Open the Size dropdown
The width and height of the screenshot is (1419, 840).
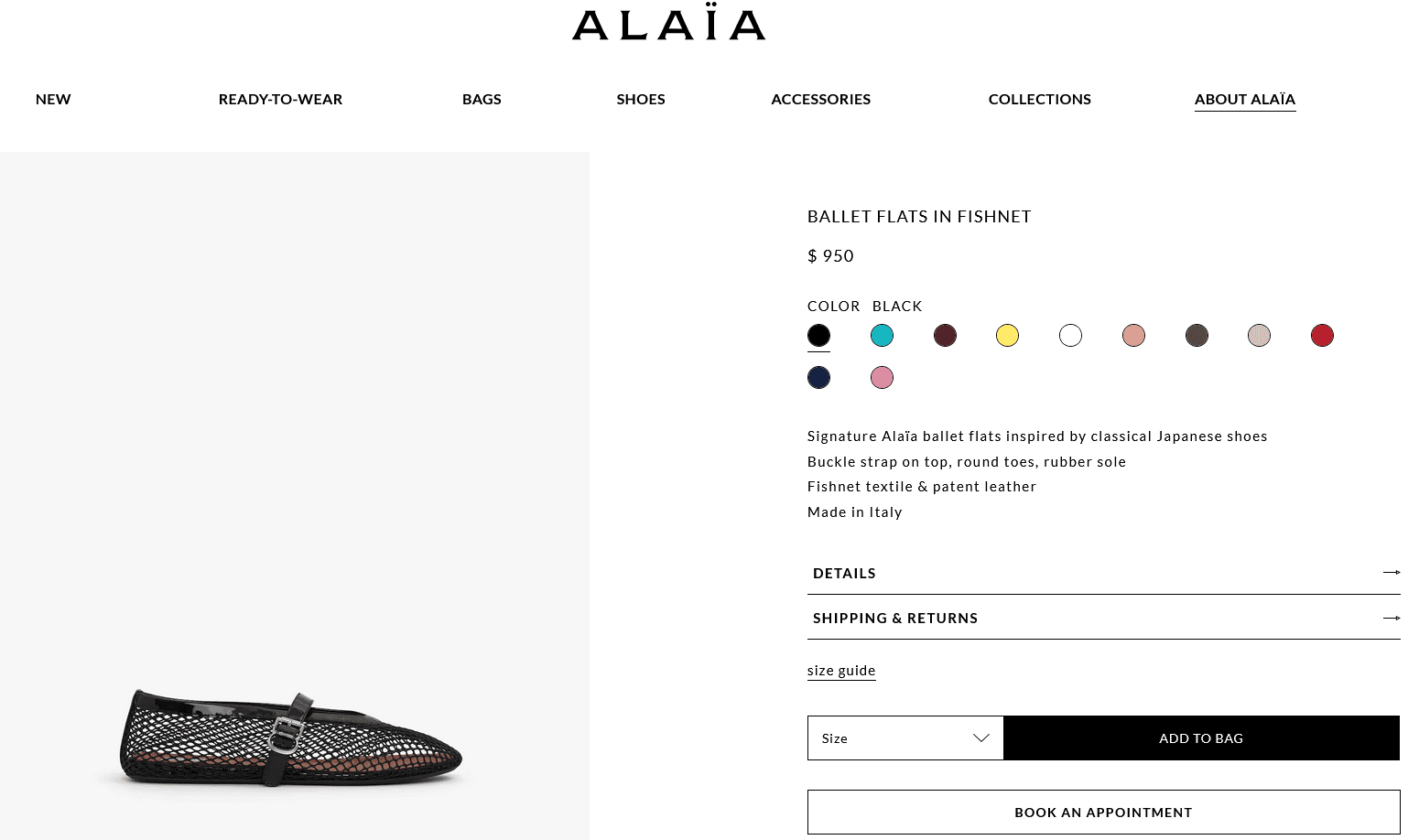point(905,738)
